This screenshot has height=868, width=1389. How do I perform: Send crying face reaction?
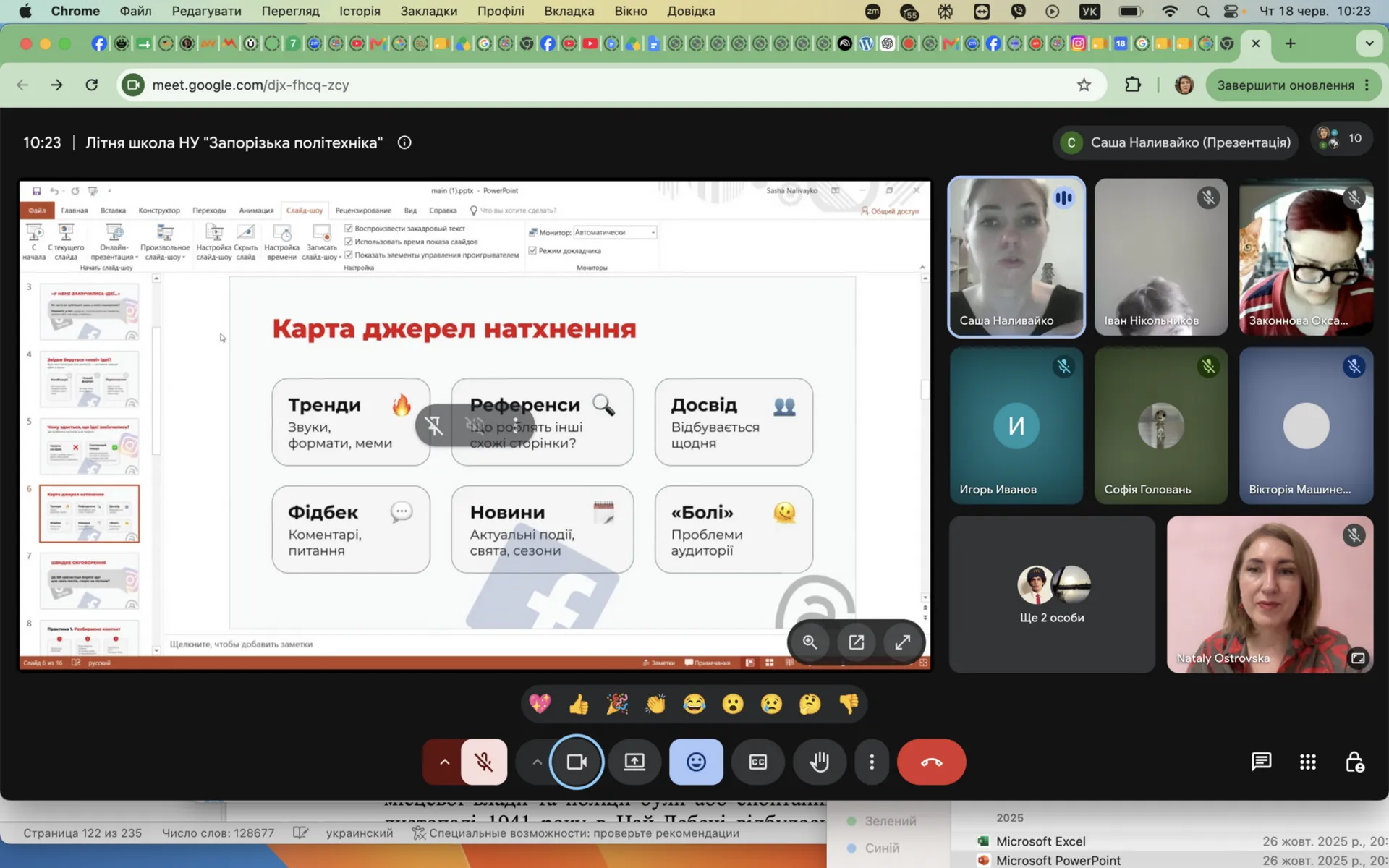click(771, 704)
